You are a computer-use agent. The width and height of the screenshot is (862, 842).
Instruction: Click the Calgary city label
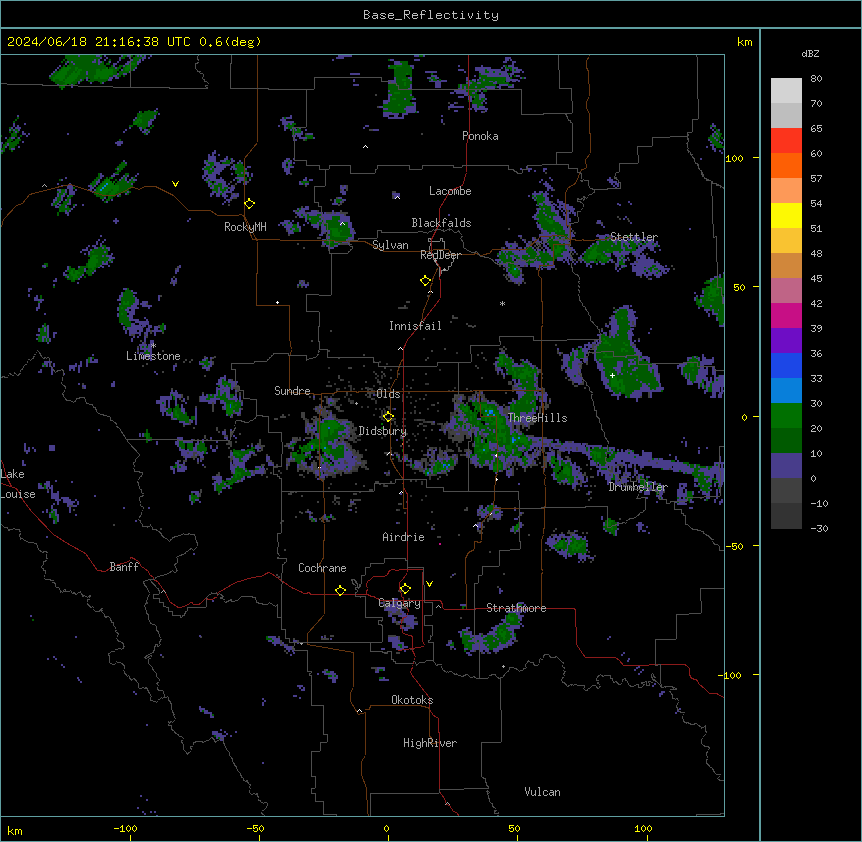[x=400, y=603]
